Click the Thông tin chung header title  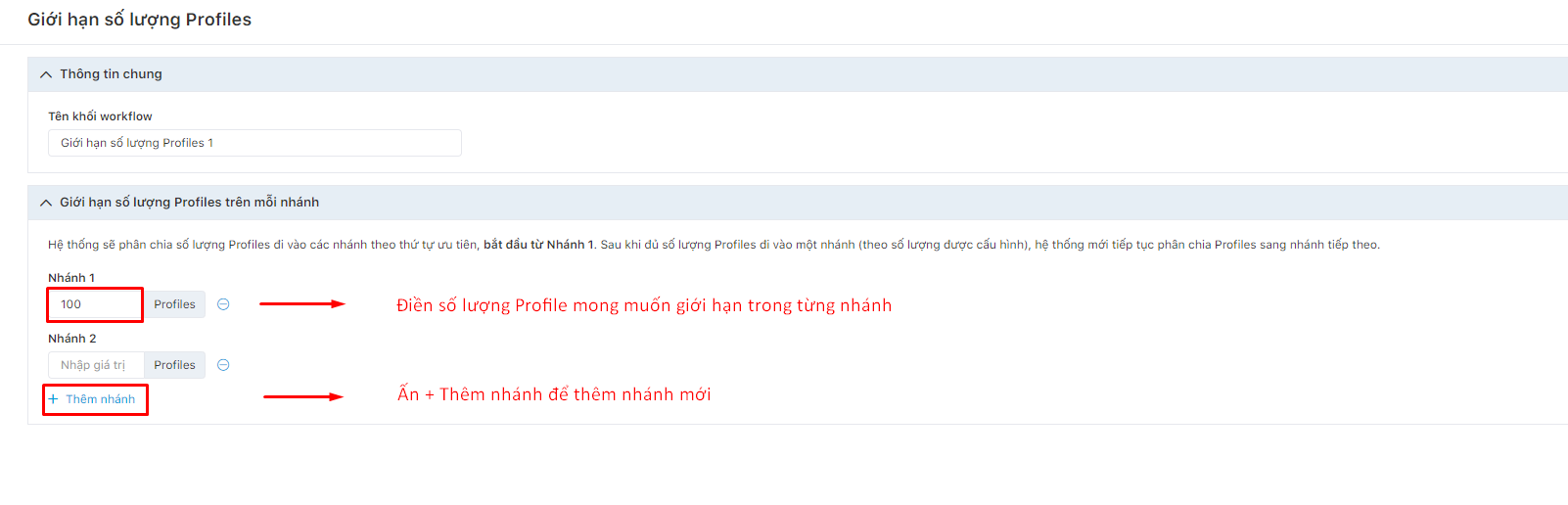(x=111, y=74)
